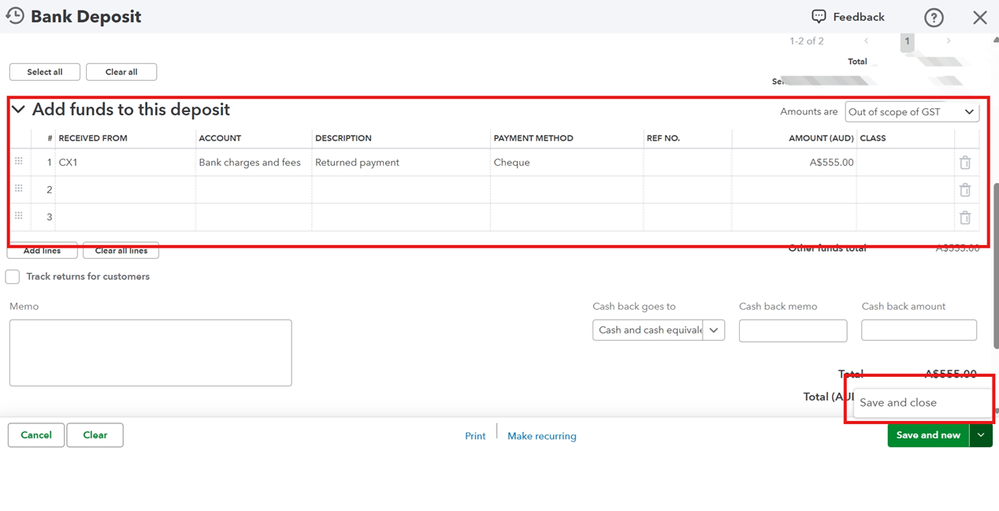Open the Amounts are GST dropdown
Viewport: 999px width, 511px height.
pyautogui.click(x=912, y=112)
